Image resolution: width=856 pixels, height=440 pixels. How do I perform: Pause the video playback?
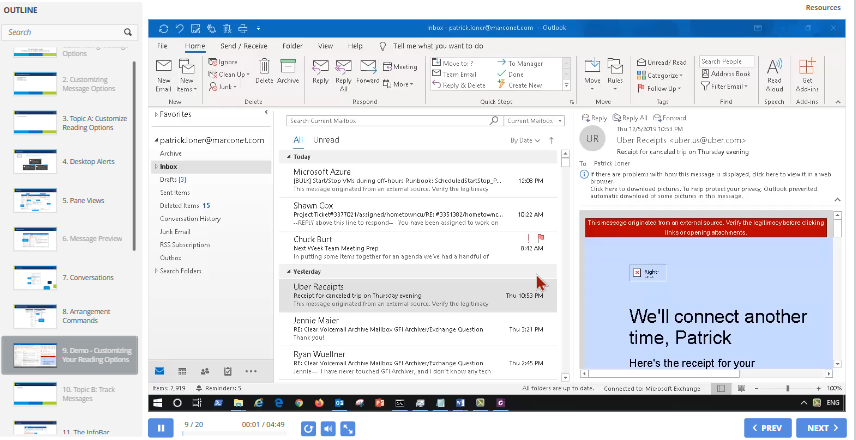pyautogui.click(x=160, y=428)
